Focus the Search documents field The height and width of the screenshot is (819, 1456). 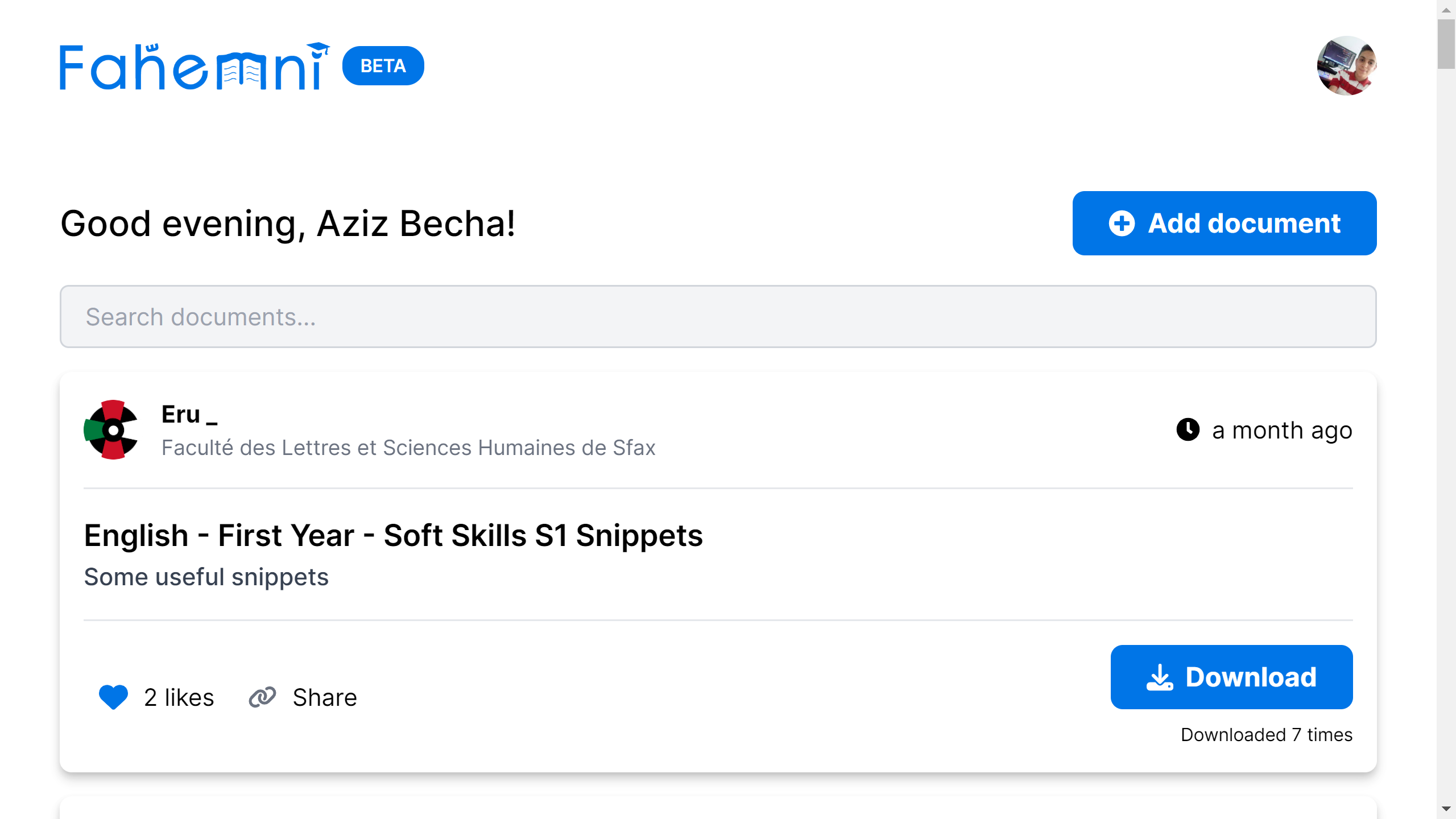pyautogui.click(x=718, y=317)
